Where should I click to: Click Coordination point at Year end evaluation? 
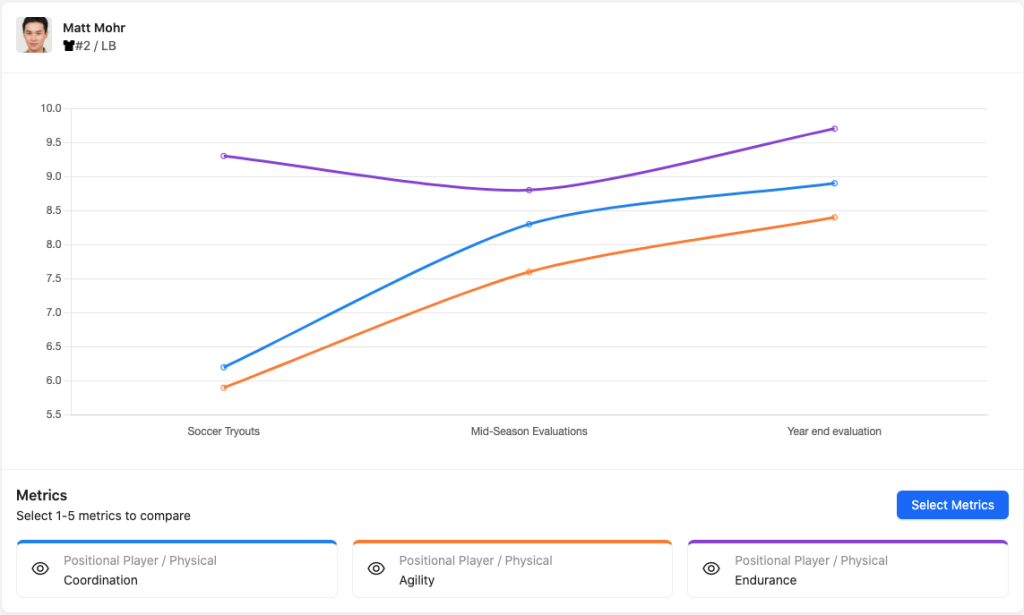coord(834,183)
